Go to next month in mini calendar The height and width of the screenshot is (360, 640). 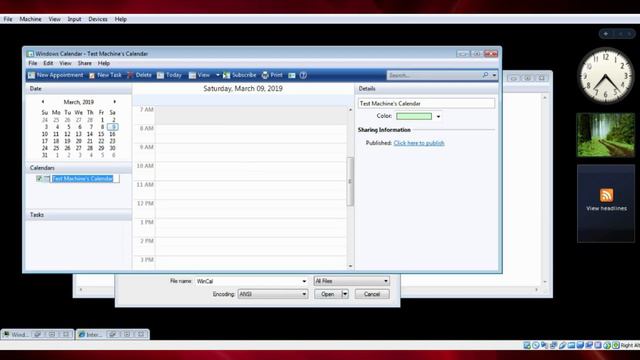[x=115, y=102]
